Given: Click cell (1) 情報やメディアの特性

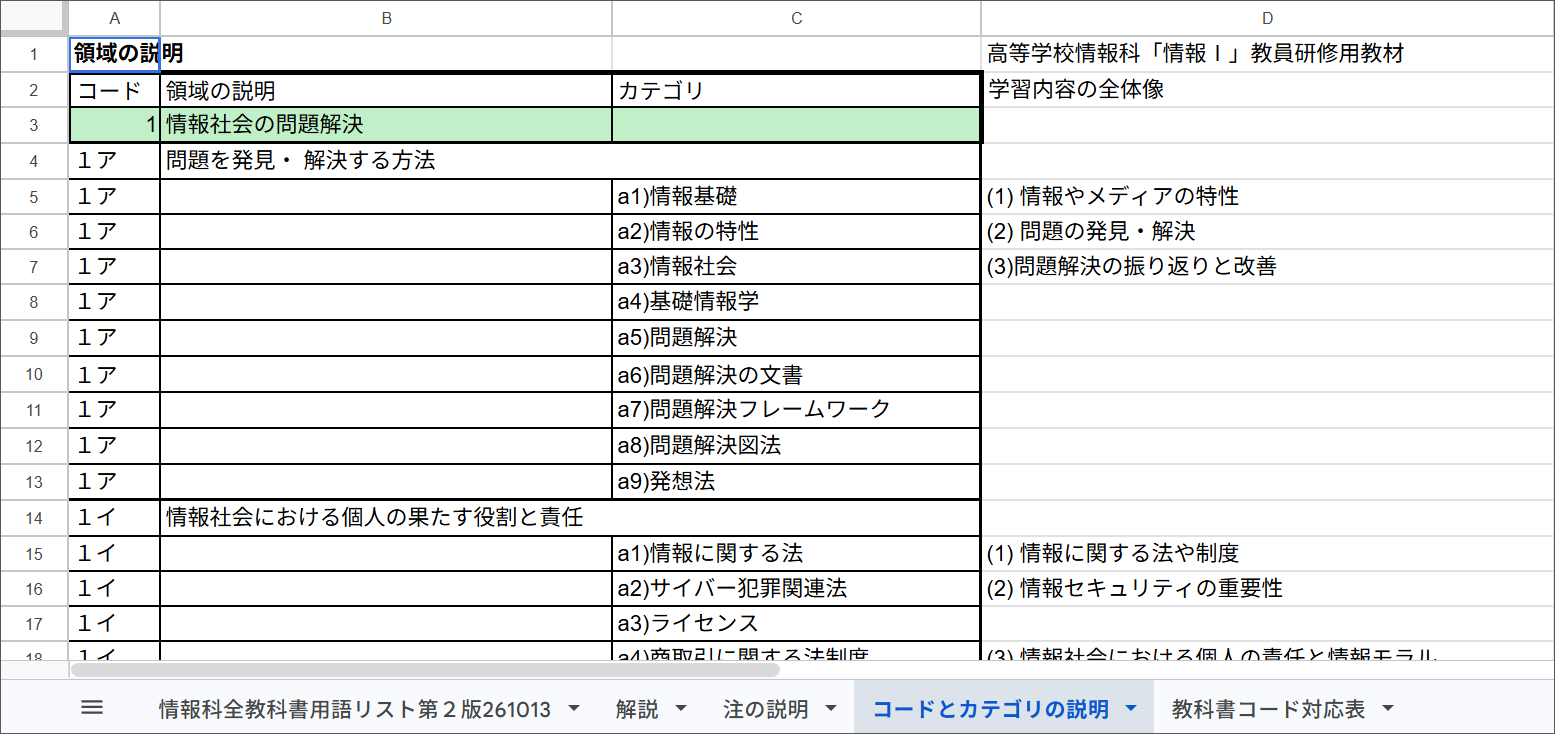Looking at the screenshot, I should tap(1267, 196).
